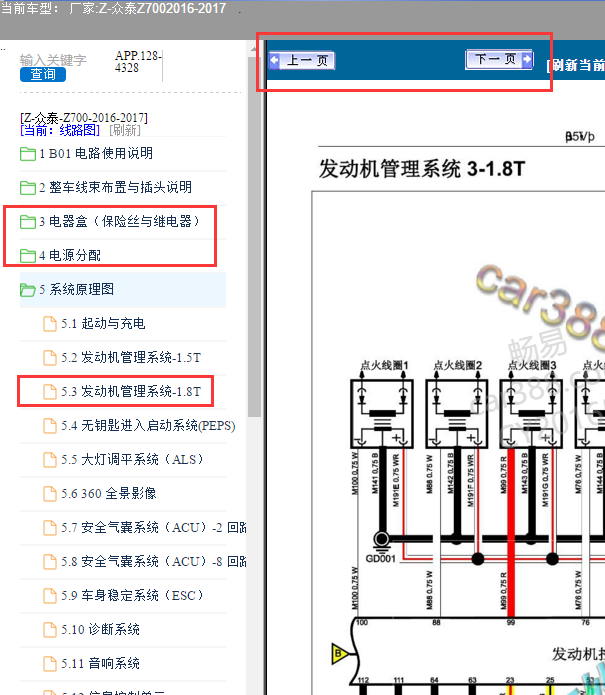This screenshot has height=695, width=605.
Task: Click document icon of 5.11 音响系统
Action: 50,664
